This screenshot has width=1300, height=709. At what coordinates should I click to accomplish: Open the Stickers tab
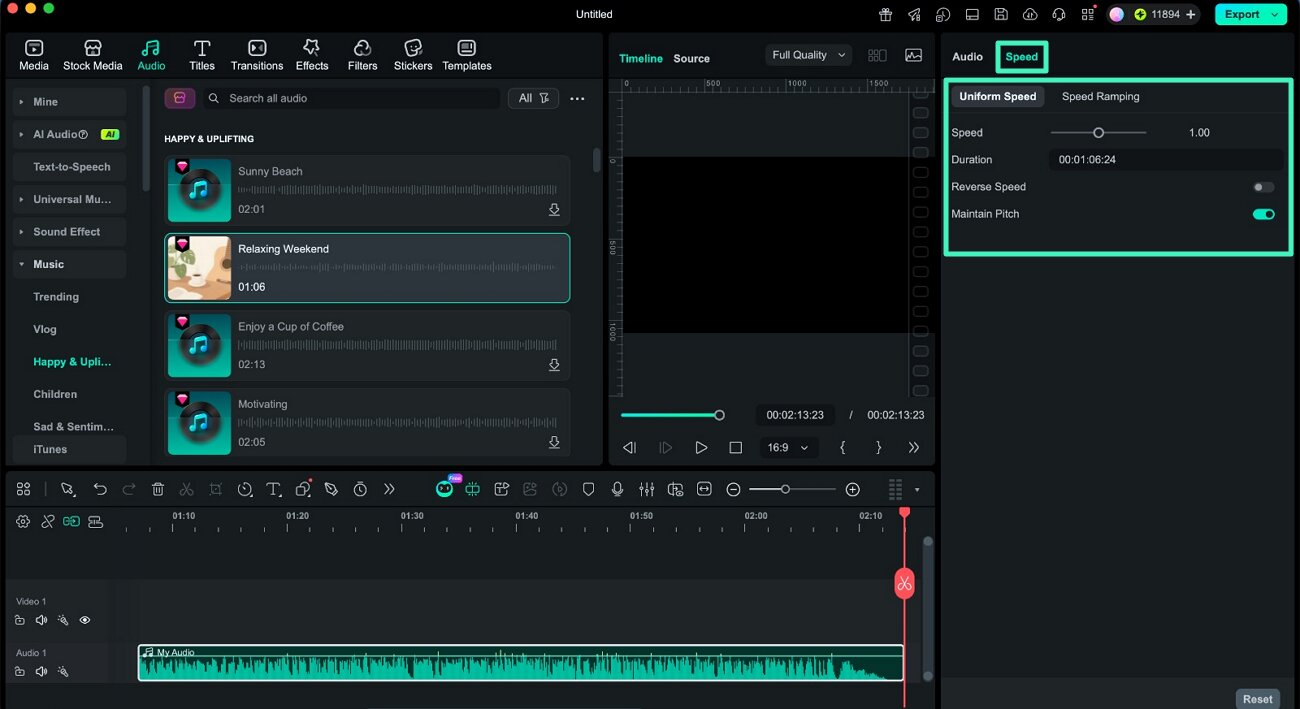[413, 55]
